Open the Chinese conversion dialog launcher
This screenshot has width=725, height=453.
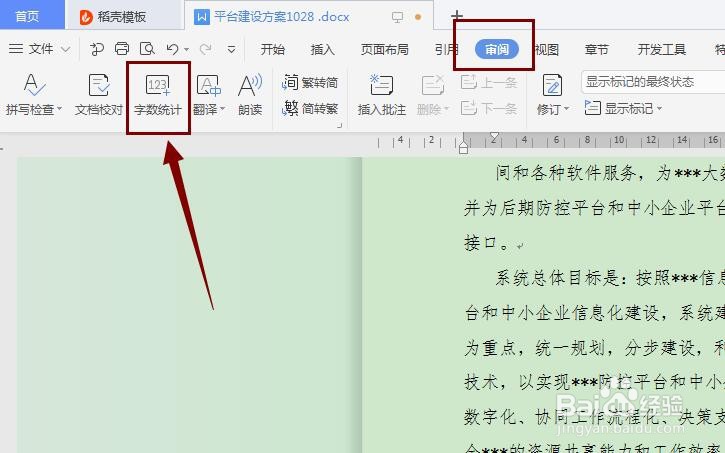click(x=339, y=125)
